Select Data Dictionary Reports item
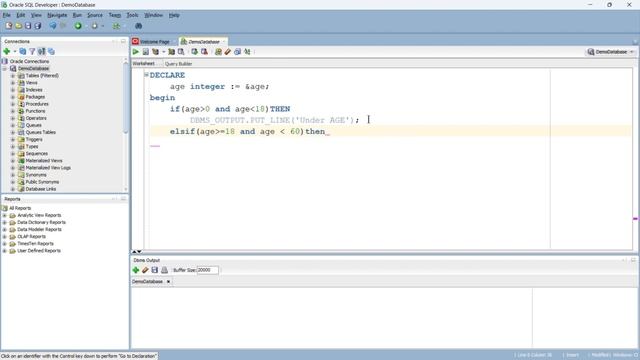Viewport: 640px width, 360px height. [41, 222]
